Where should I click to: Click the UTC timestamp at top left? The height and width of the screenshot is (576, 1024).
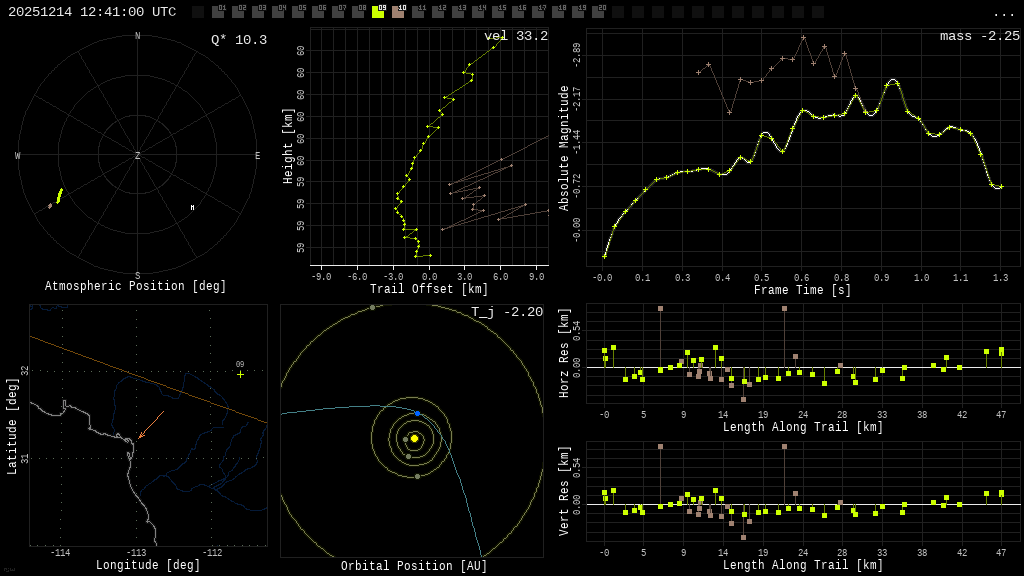(92, 12)
